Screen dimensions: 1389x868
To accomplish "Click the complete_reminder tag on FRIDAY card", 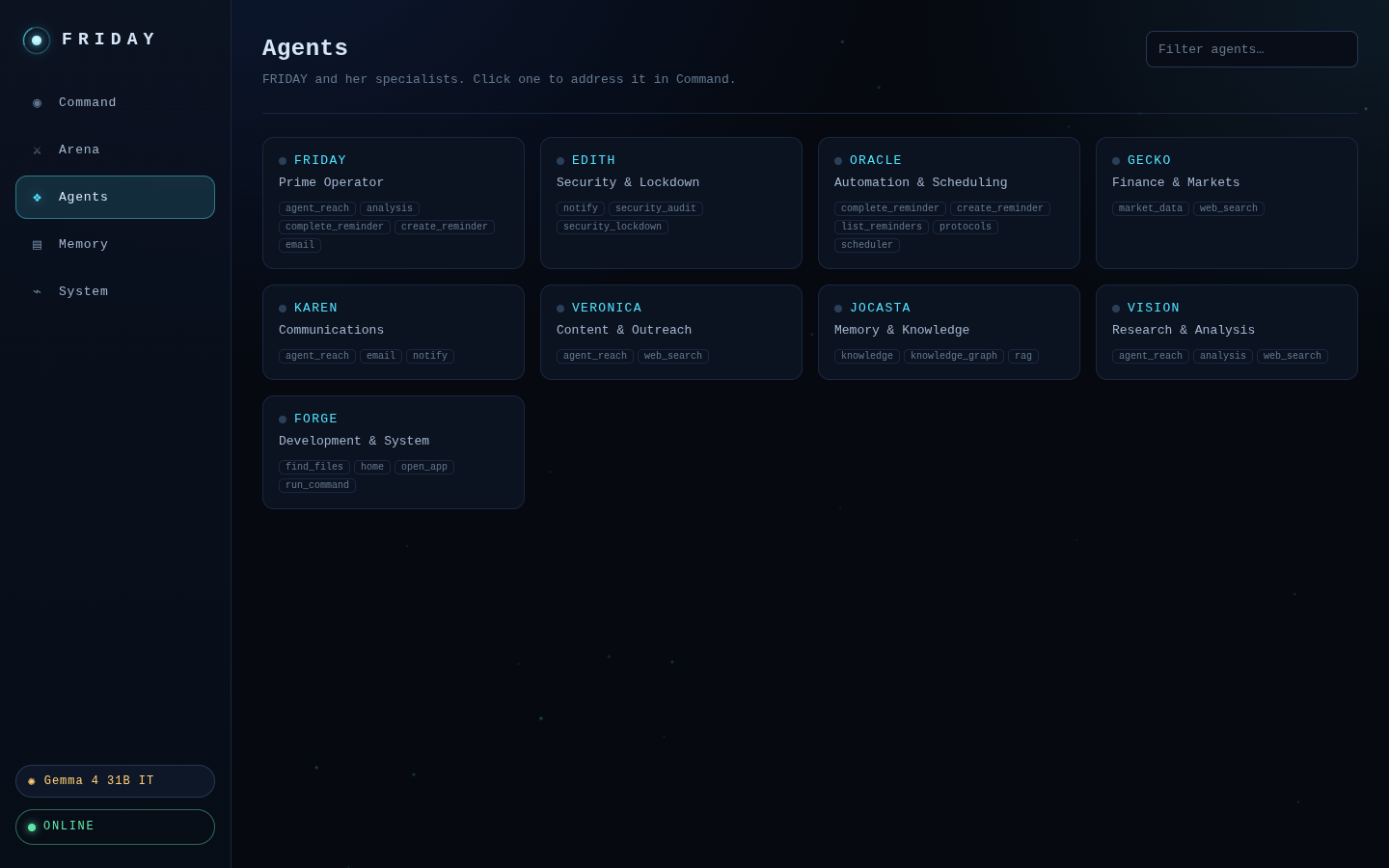I will pyautogui.click(x=335, y=227).
